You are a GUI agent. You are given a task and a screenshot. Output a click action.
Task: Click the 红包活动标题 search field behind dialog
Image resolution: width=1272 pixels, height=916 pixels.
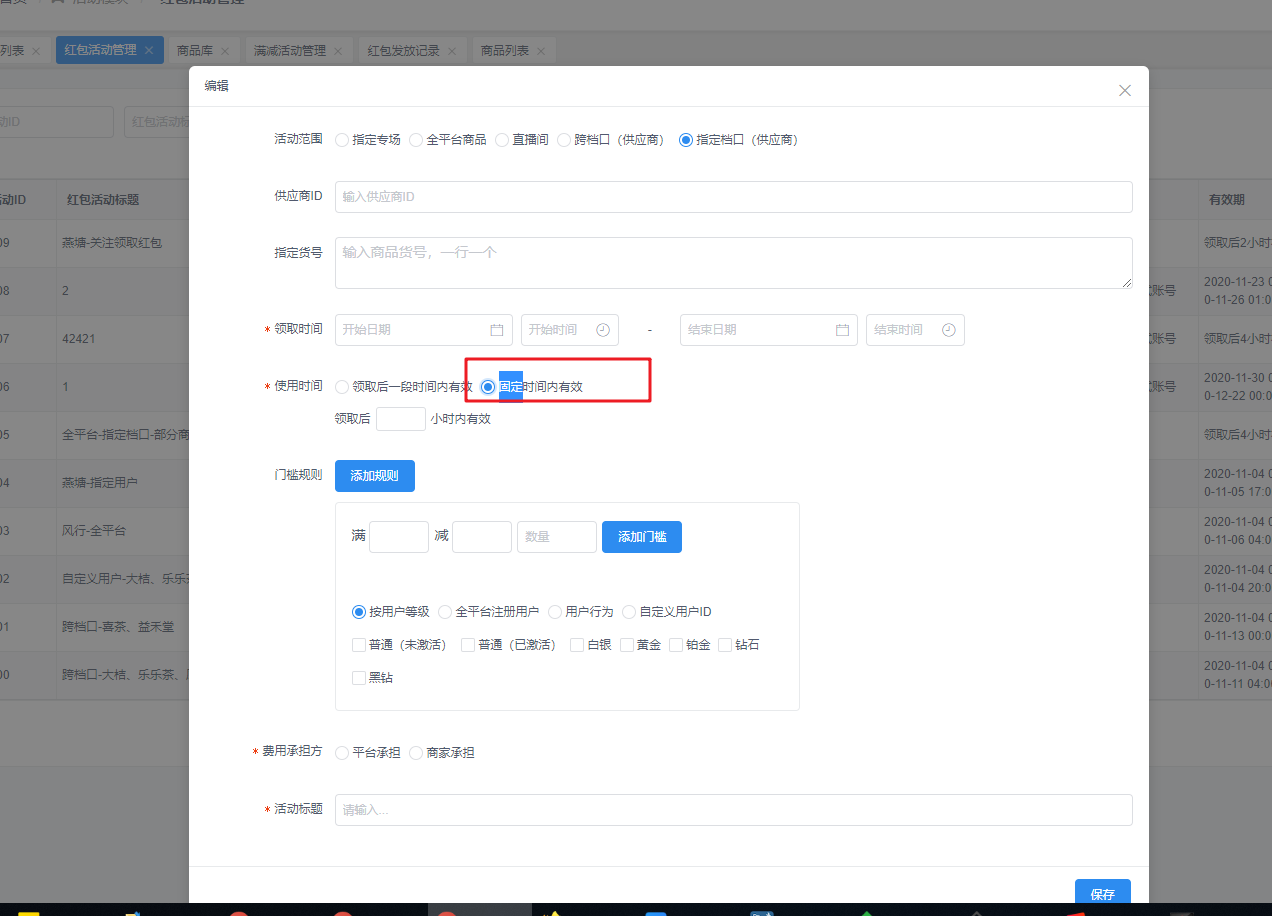point(157,122)
